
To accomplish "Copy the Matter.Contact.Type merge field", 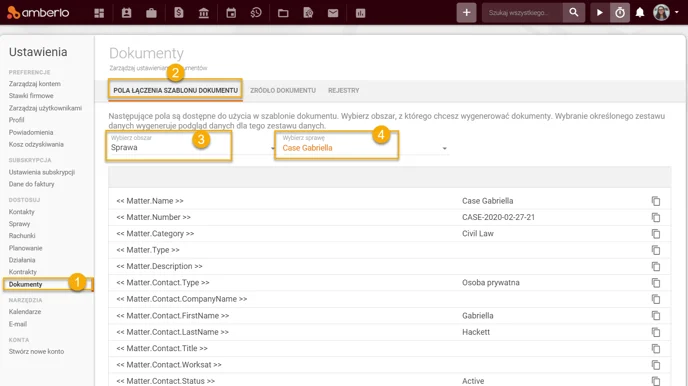I will 656,283.
